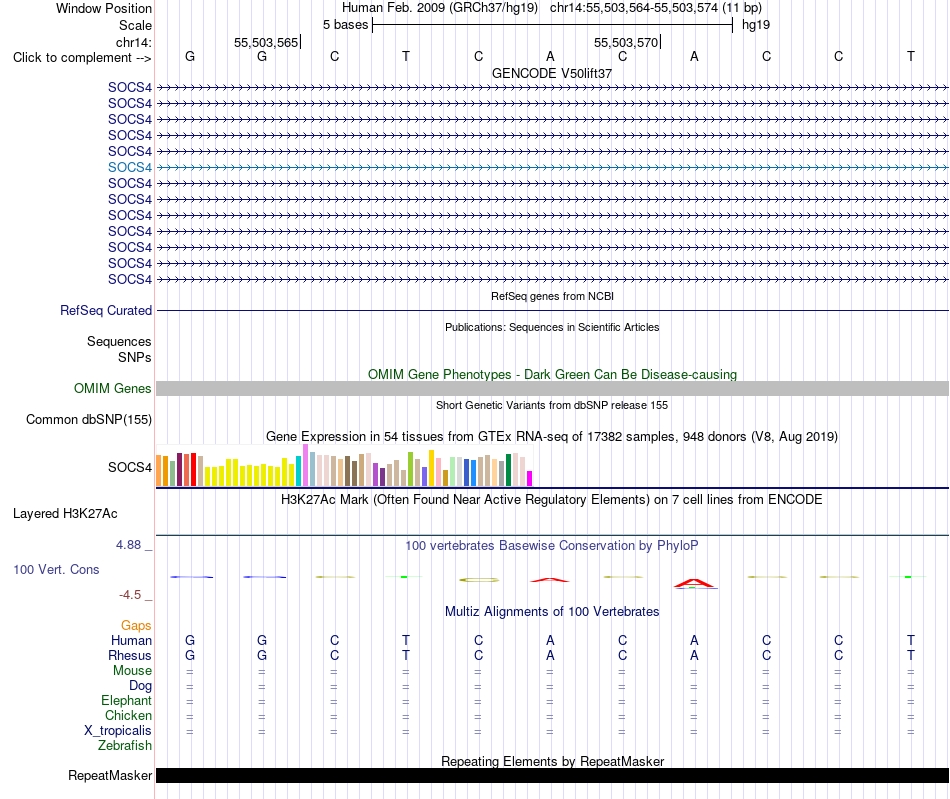
Task: Click the Window Position label
Action: 104,8
